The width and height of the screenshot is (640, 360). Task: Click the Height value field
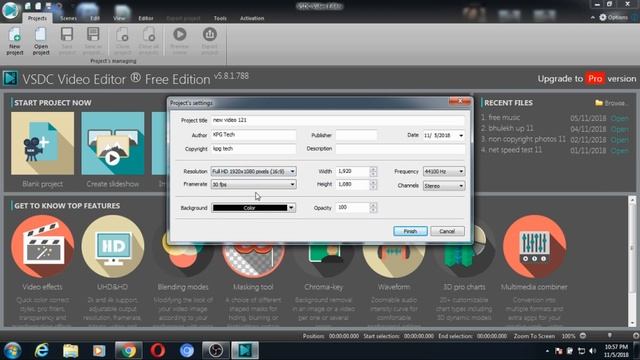click(352, 184)
